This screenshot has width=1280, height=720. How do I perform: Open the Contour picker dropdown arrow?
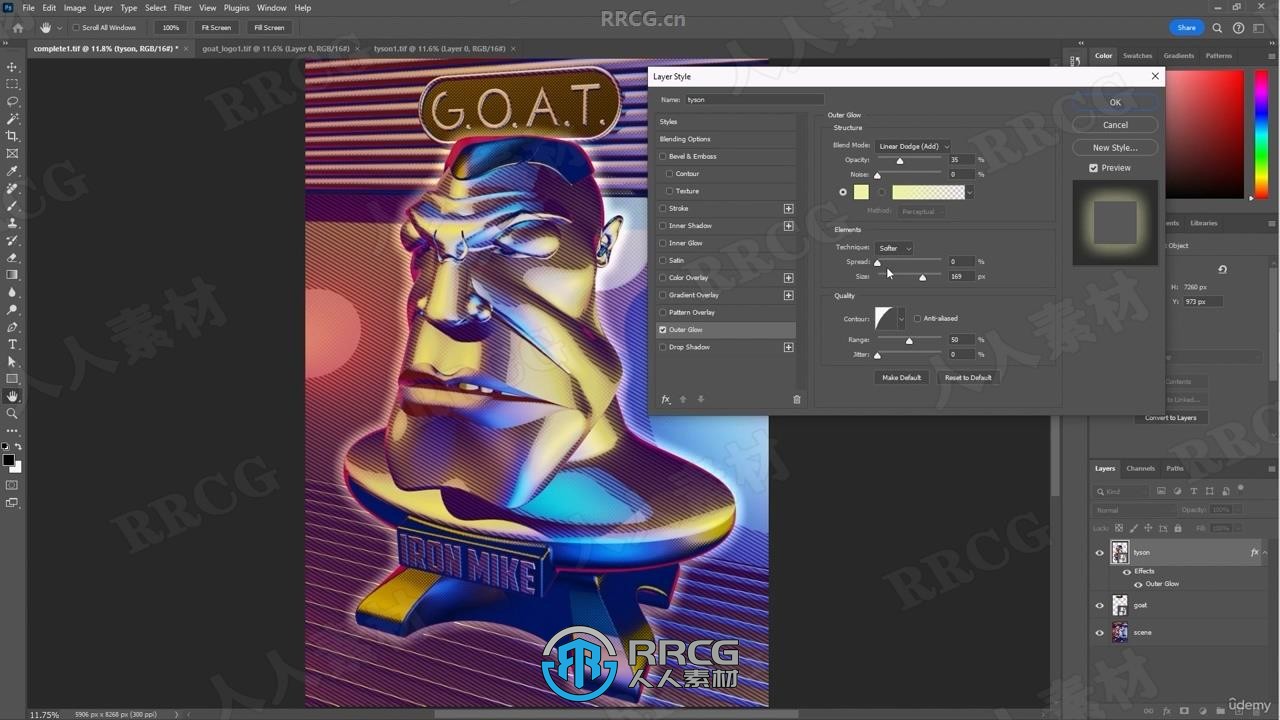click(x=901, y=319)
